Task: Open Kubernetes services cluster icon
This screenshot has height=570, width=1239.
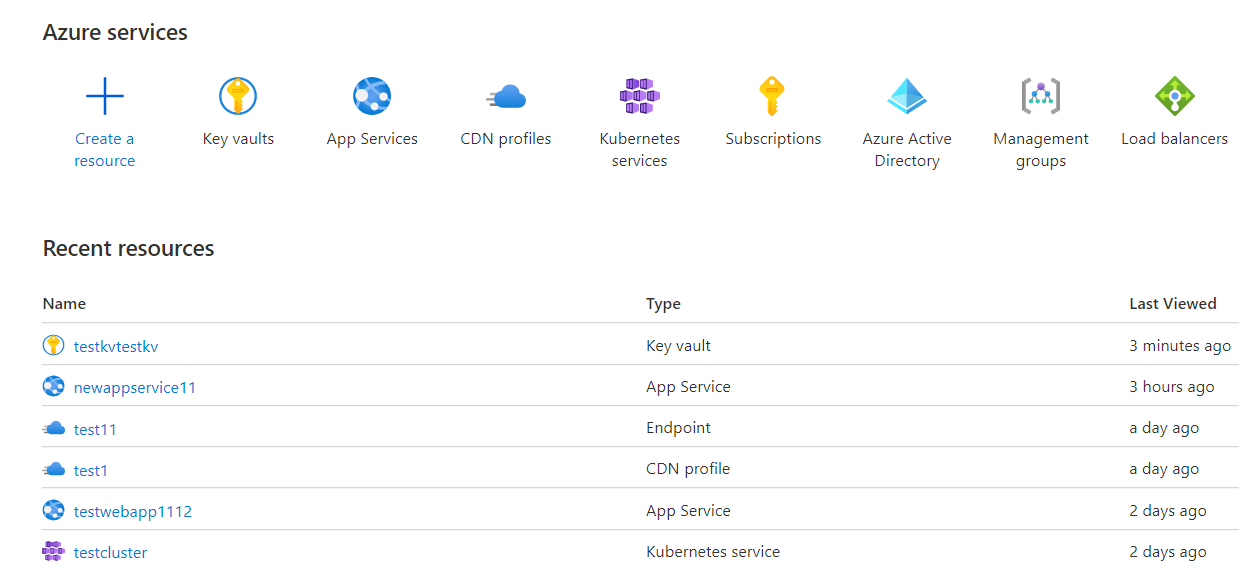Action: (639, 97)
